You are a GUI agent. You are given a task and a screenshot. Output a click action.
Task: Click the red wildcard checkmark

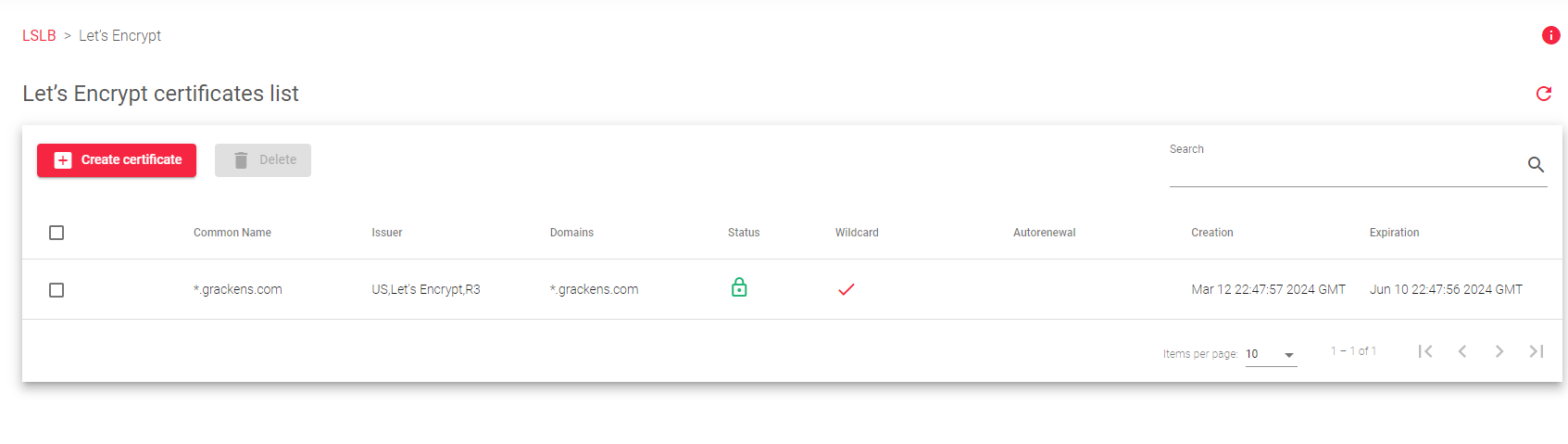click(x=846, y=289)
